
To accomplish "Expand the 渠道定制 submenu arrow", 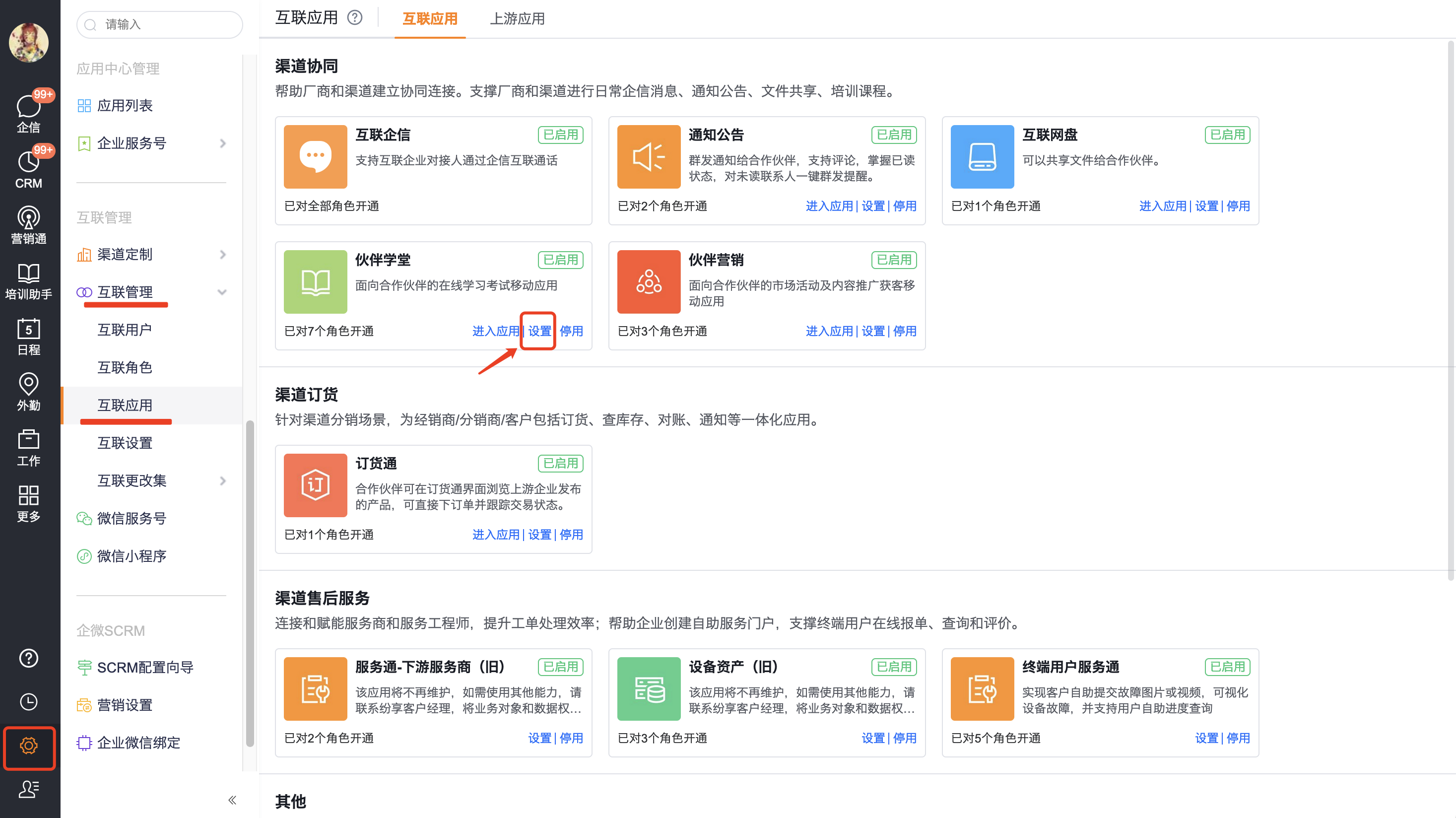I will click(223, 255).
